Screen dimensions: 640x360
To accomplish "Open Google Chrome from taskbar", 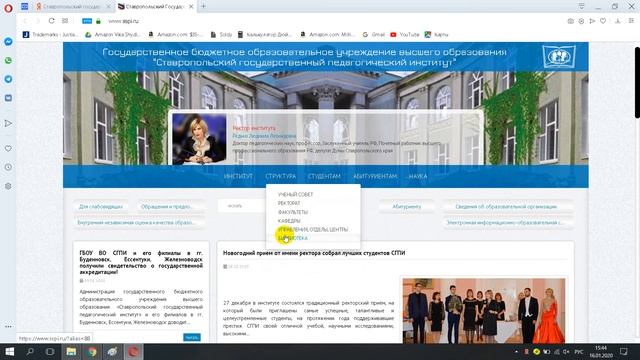I will click(x=92, y=351).
